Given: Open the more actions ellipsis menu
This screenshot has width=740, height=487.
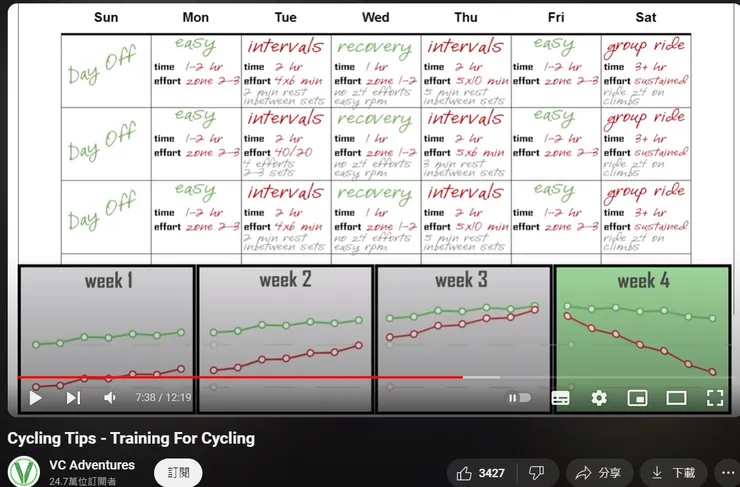Looking at the screenshot, I should click(730, 473).
